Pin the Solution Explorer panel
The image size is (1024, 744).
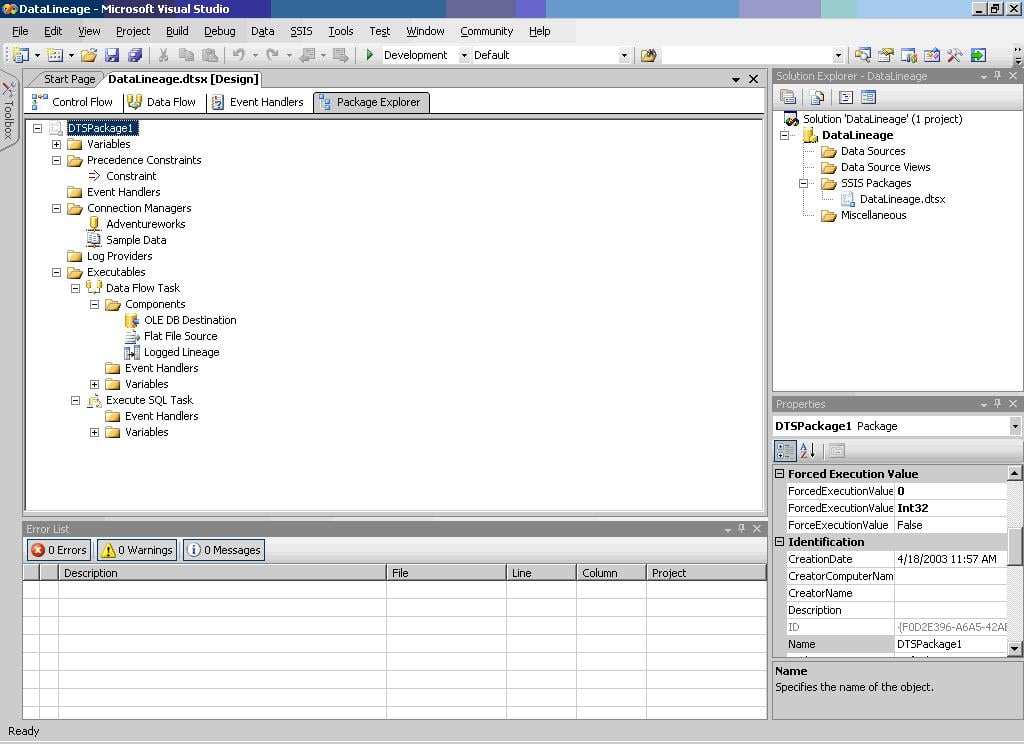(x=997, y=76)
